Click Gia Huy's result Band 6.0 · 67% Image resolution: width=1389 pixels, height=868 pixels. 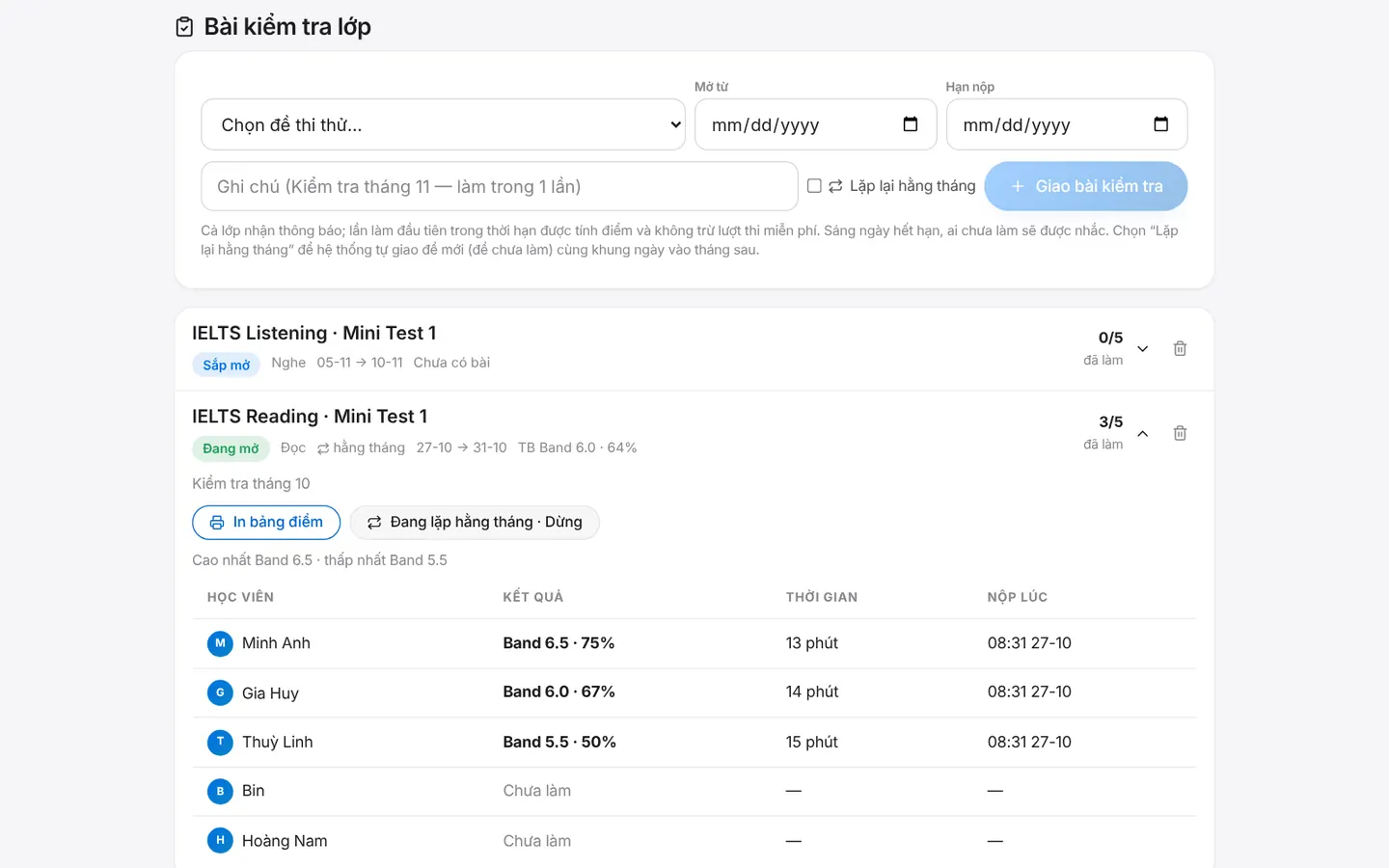[558, 692]
